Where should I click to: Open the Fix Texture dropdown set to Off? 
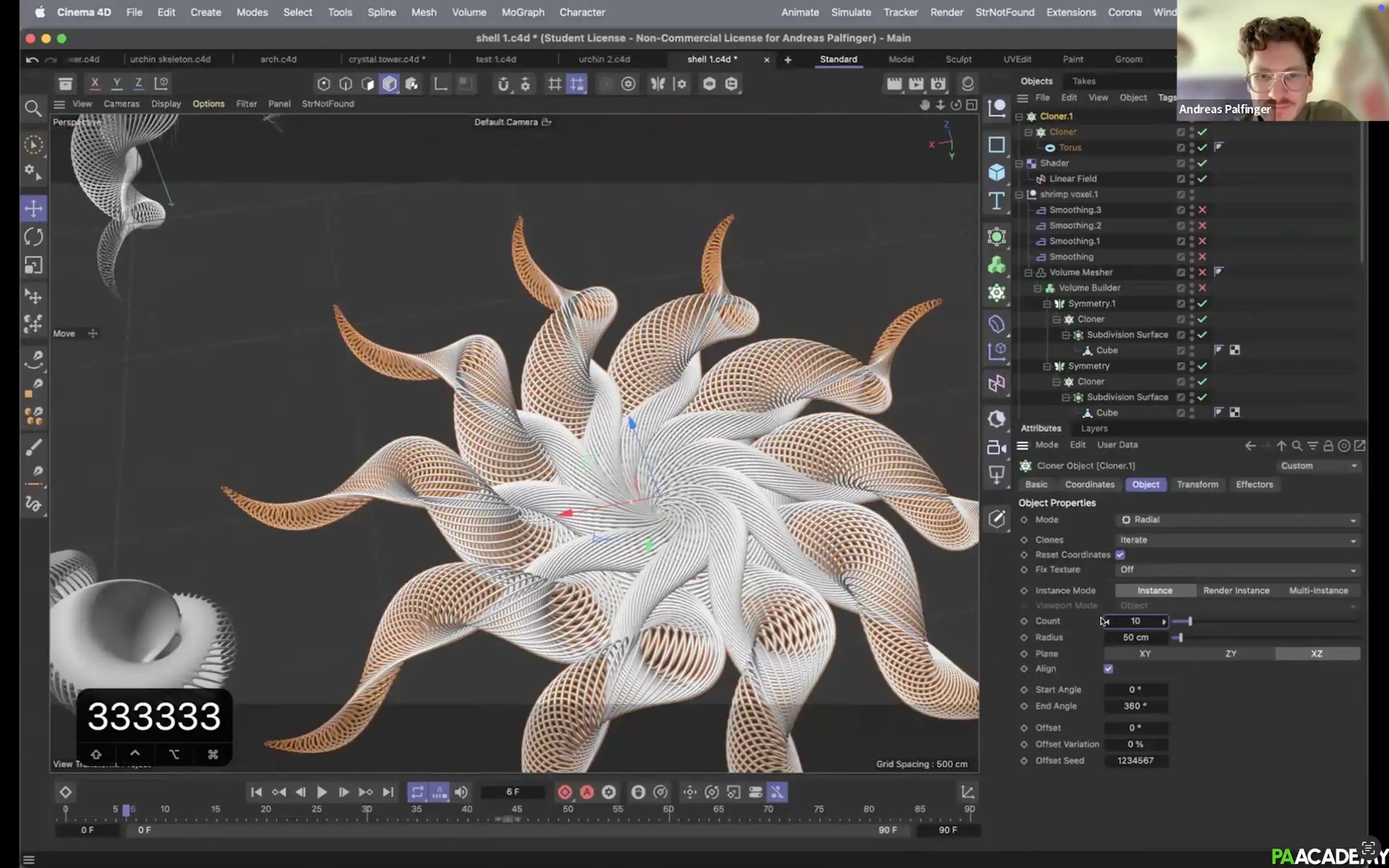pyautogui.click(x=1238, y=570)
